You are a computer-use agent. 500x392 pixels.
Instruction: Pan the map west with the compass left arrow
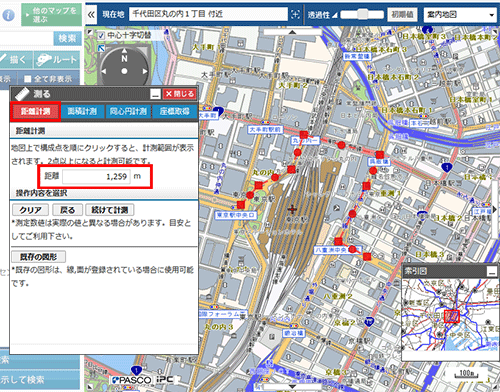coord(104,71)
